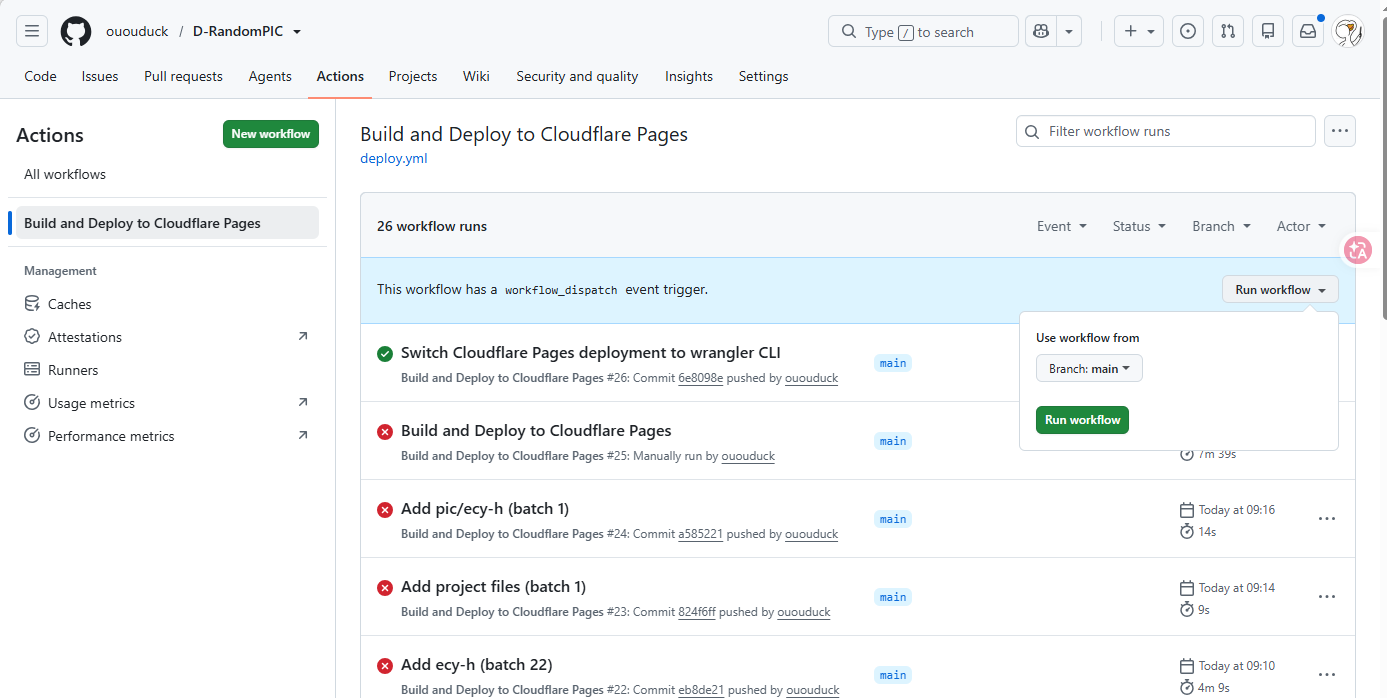Switch to the Code tab

(x=40, y=76)
